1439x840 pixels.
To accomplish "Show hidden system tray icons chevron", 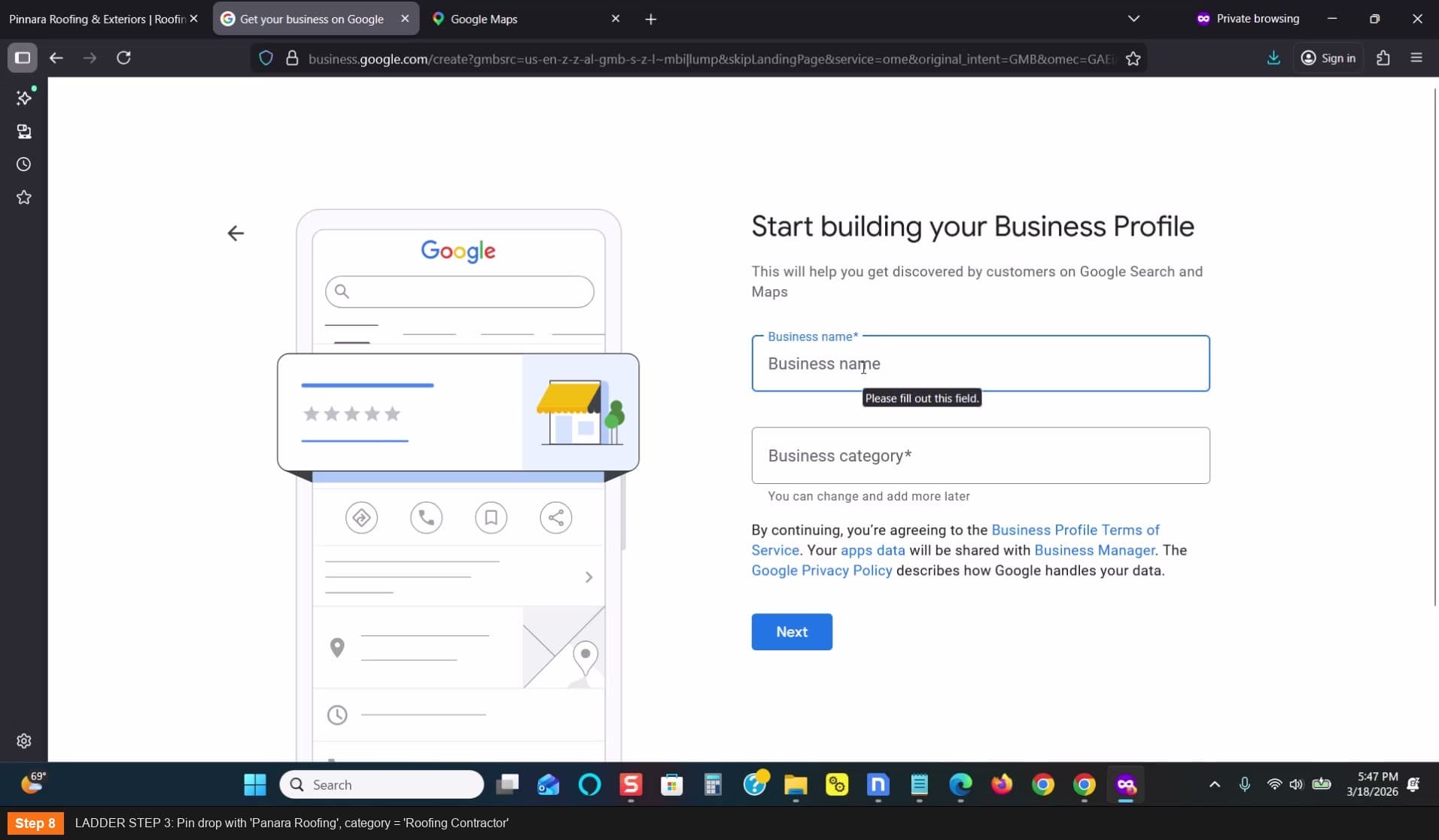I will (1215, 785).
